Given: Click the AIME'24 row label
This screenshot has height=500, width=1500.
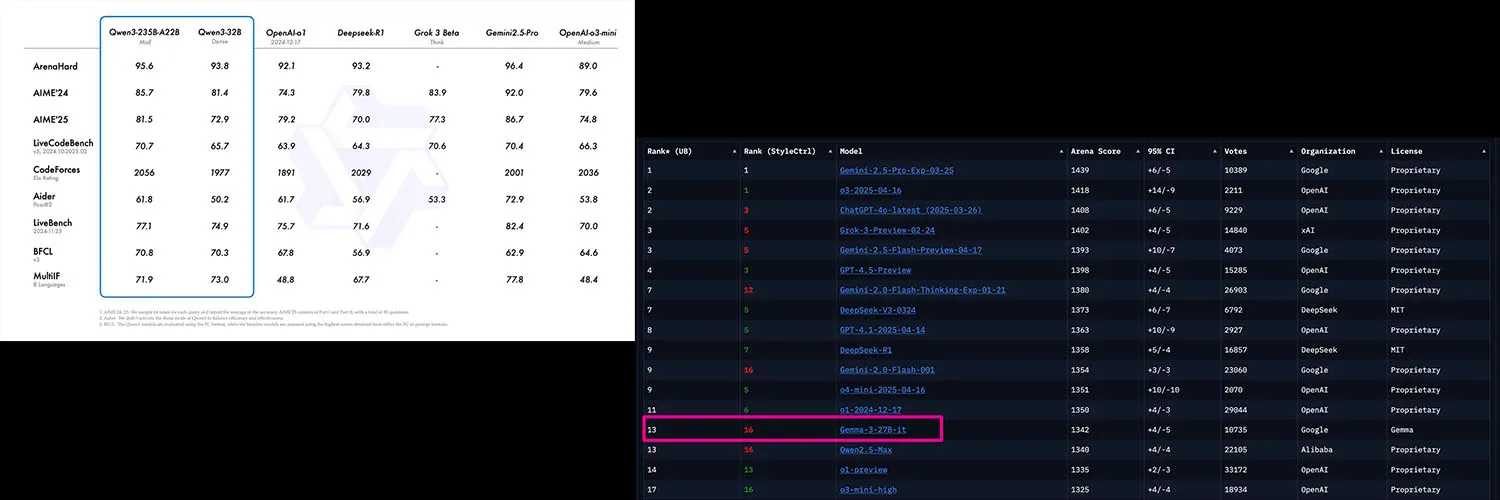Looking at the screenshot, I should pos(51,92).
